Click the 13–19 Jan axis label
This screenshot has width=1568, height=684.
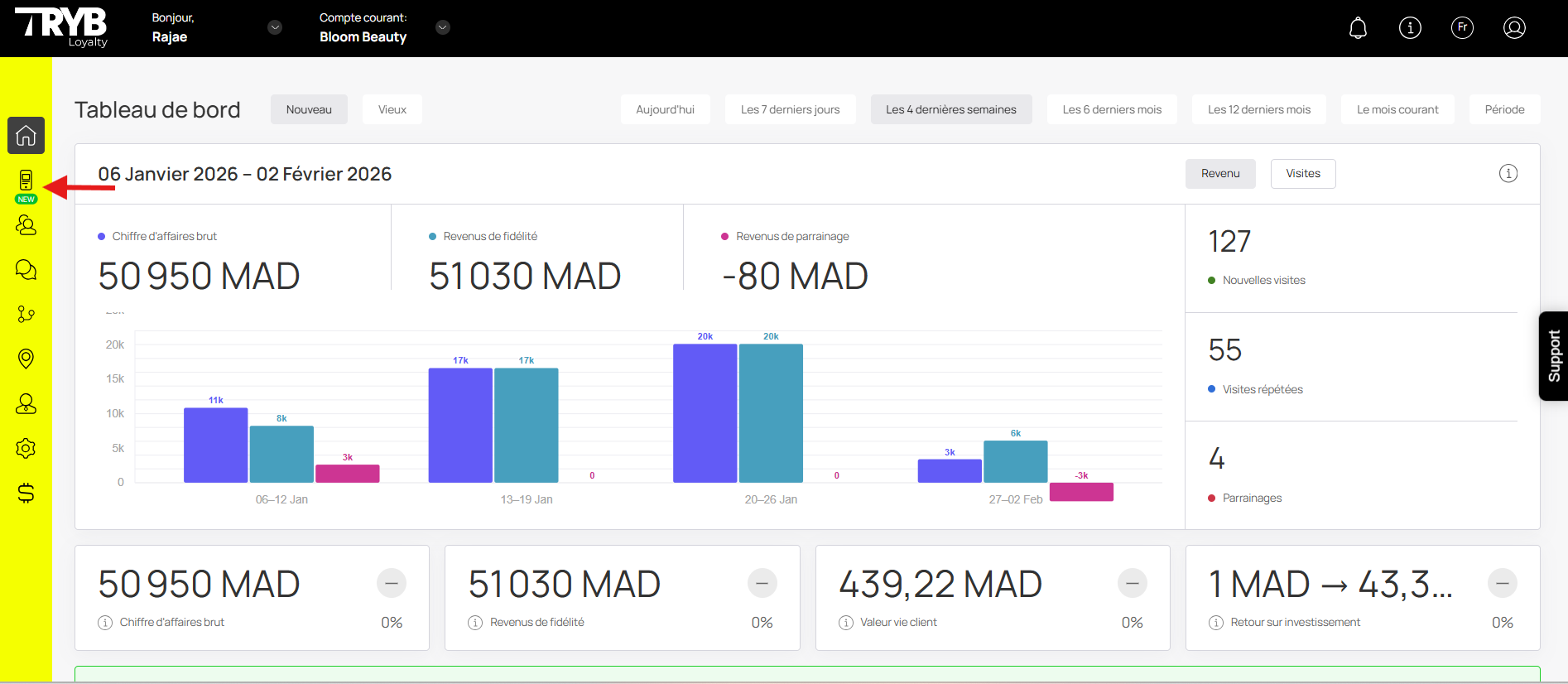[x=527, y=499]
